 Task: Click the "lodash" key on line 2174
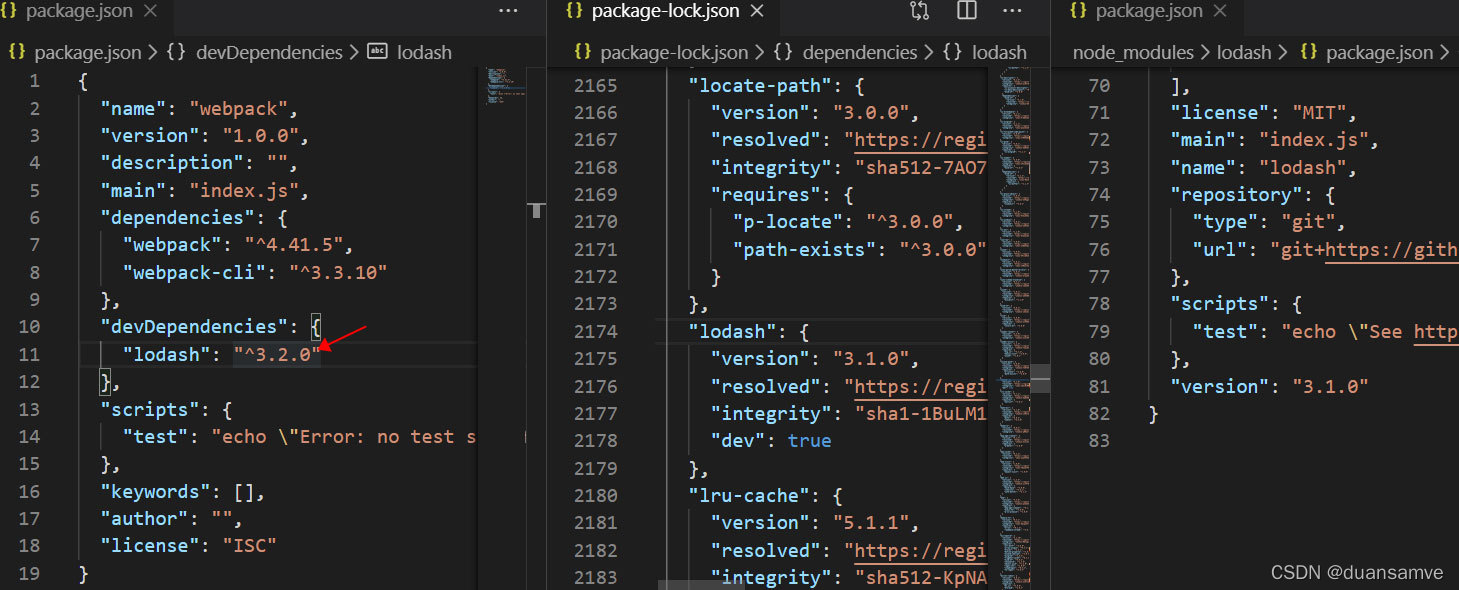[x=733, y=331]
